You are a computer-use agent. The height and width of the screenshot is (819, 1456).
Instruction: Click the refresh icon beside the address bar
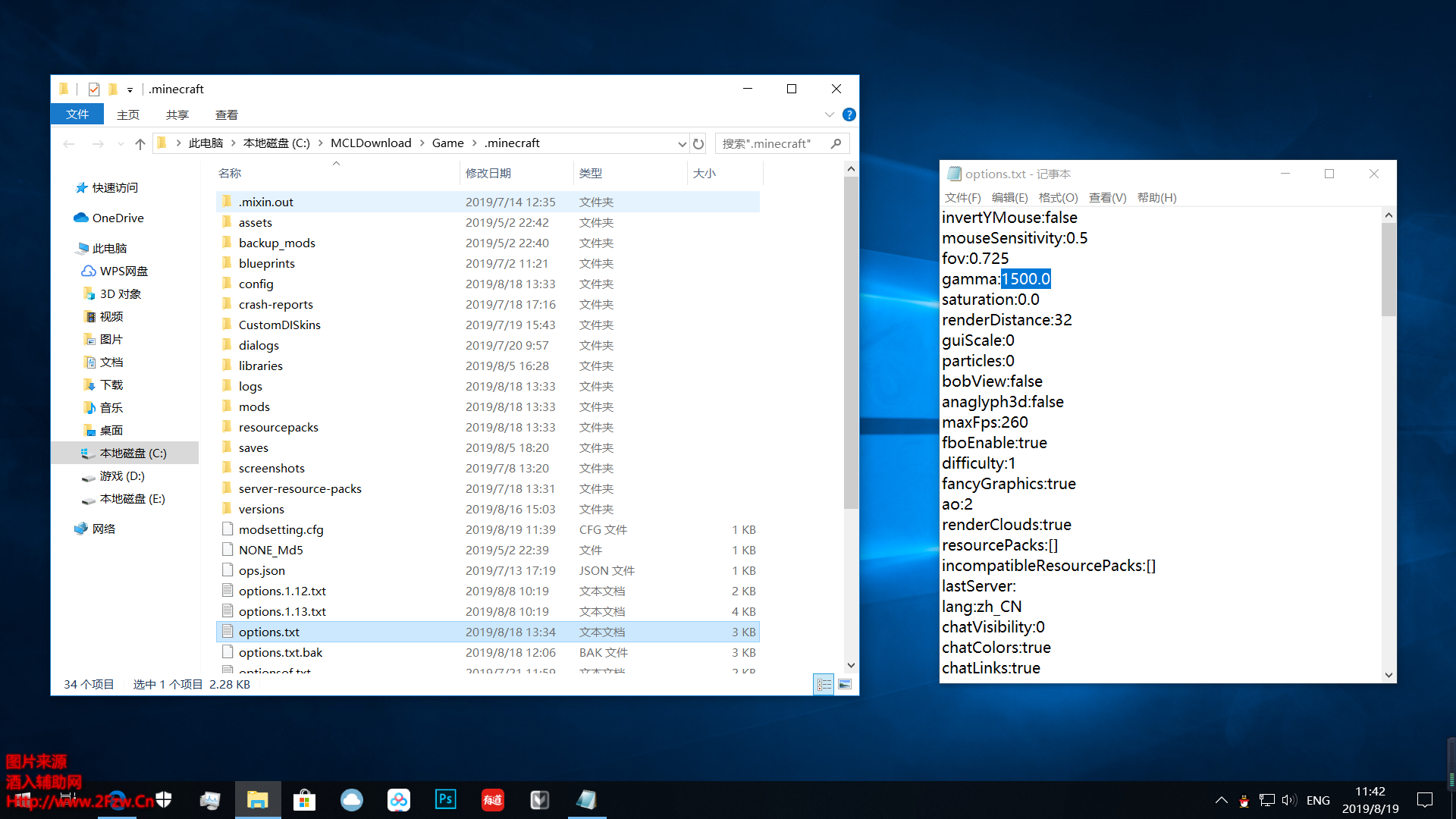[698, 143]
